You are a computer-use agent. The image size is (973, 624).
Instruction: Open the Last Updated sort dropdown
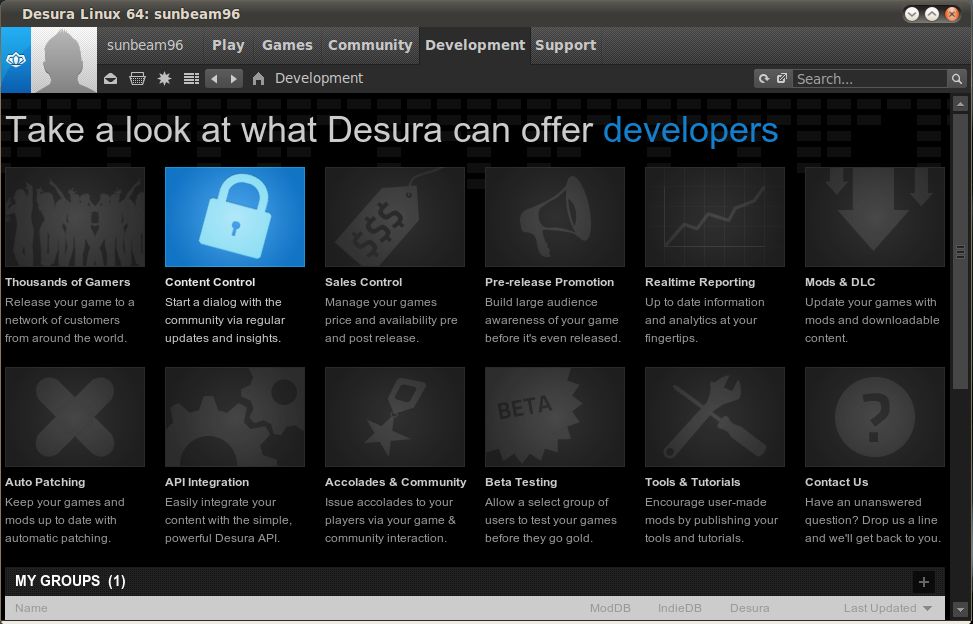pos(887,608)
